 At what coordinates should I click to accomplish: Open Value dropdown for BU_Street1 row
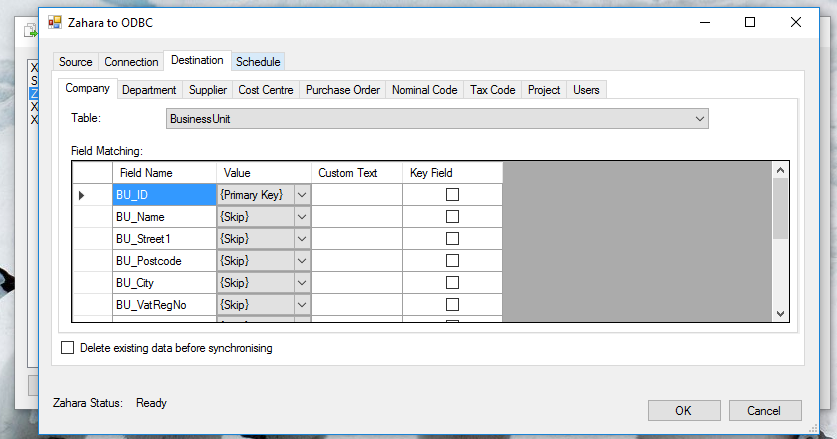click(302, 239)
